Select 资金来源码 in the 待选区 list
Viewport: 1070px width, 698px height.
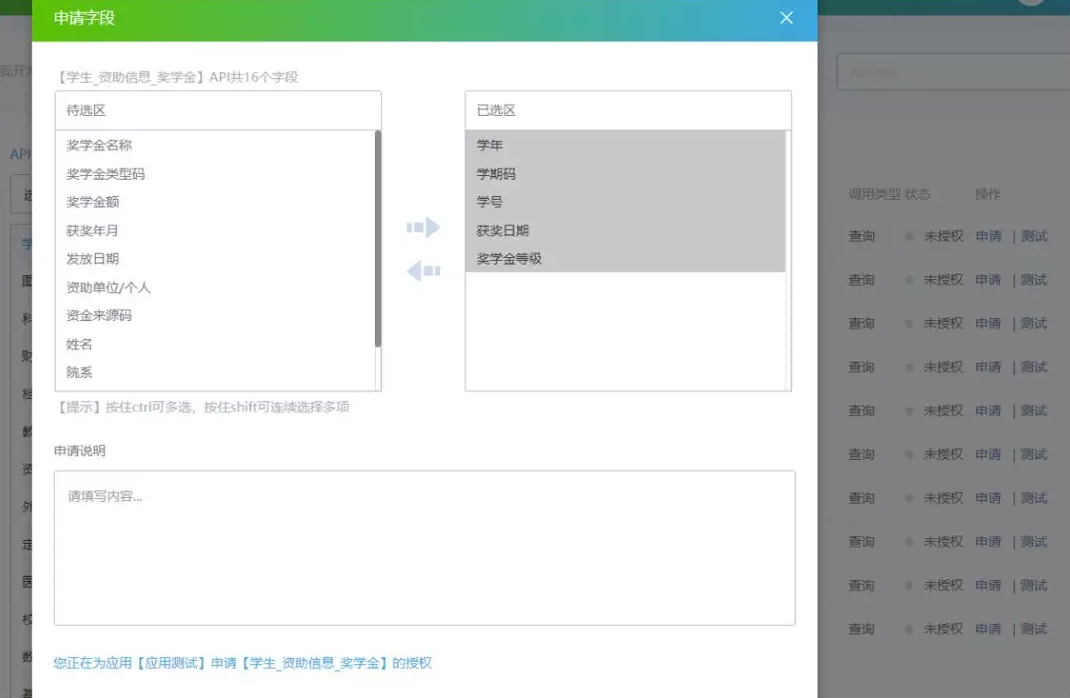tap(215, 315)
